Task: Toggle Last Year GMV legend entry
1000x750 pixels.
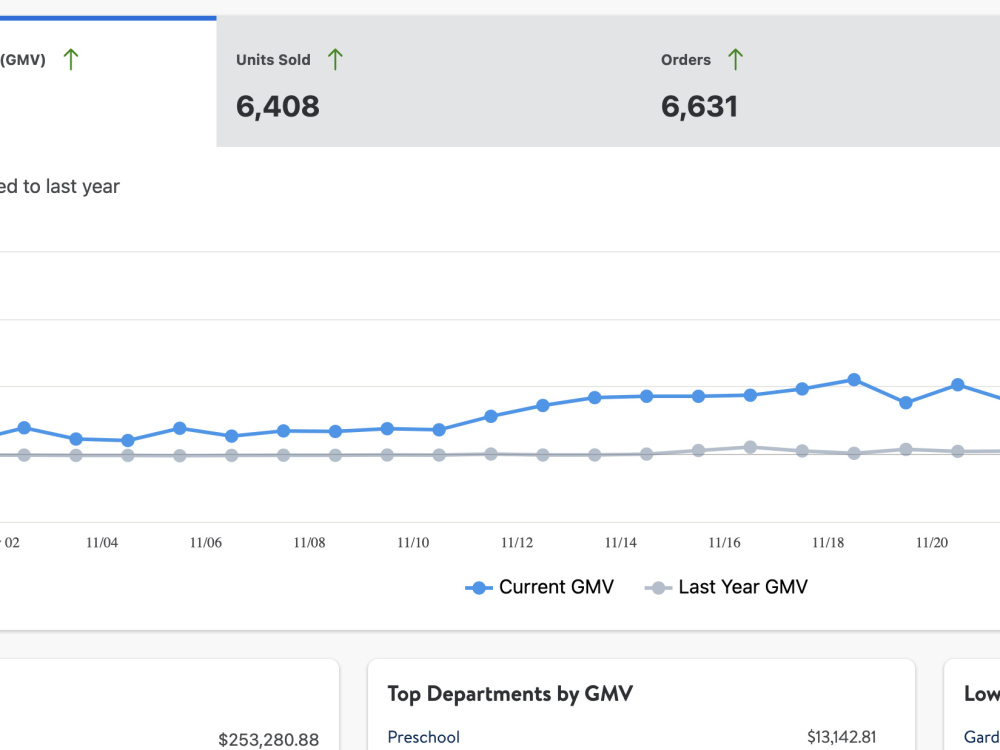Action: point(726,587)
